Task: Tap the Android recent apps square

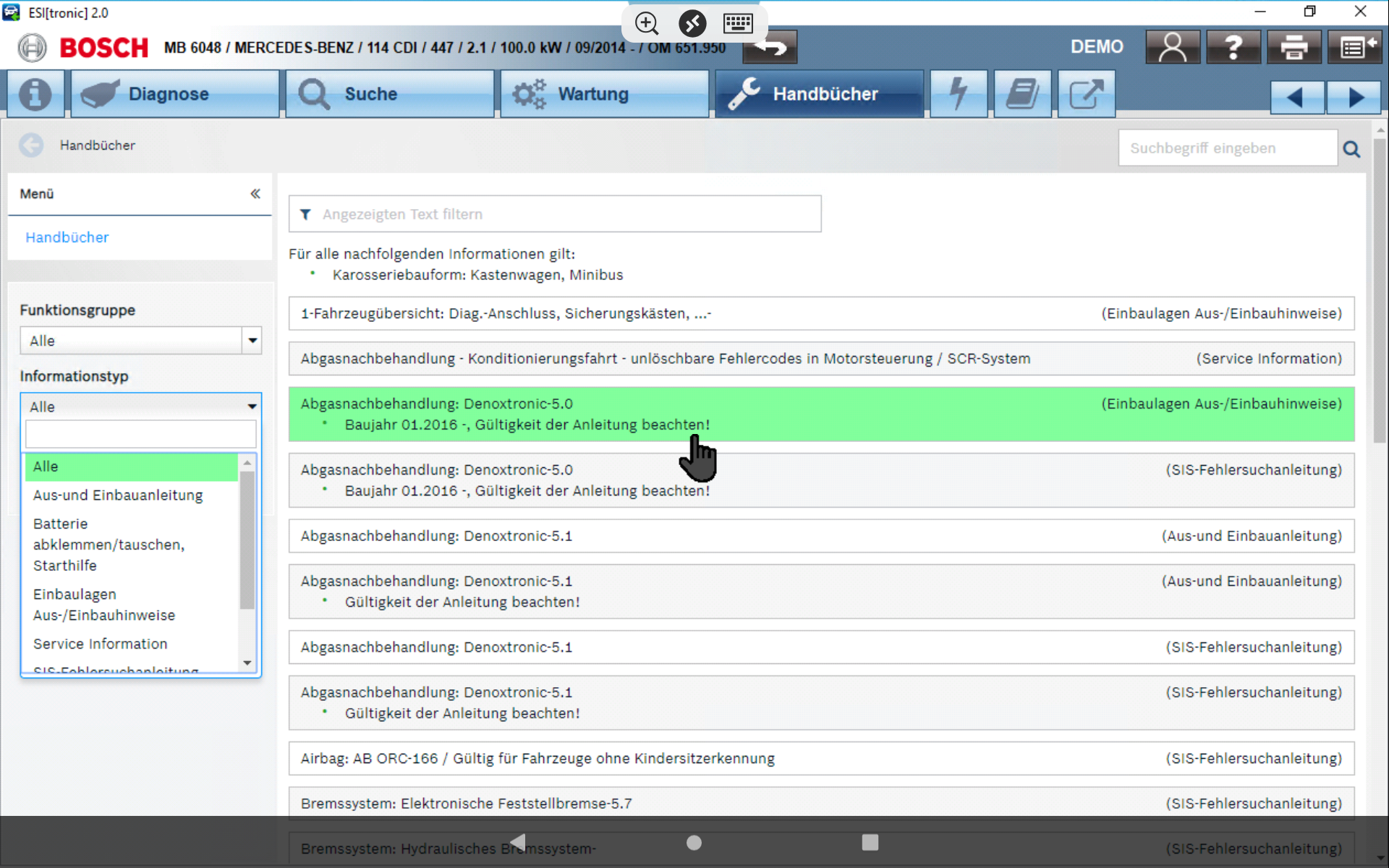Action: [870, 843]
